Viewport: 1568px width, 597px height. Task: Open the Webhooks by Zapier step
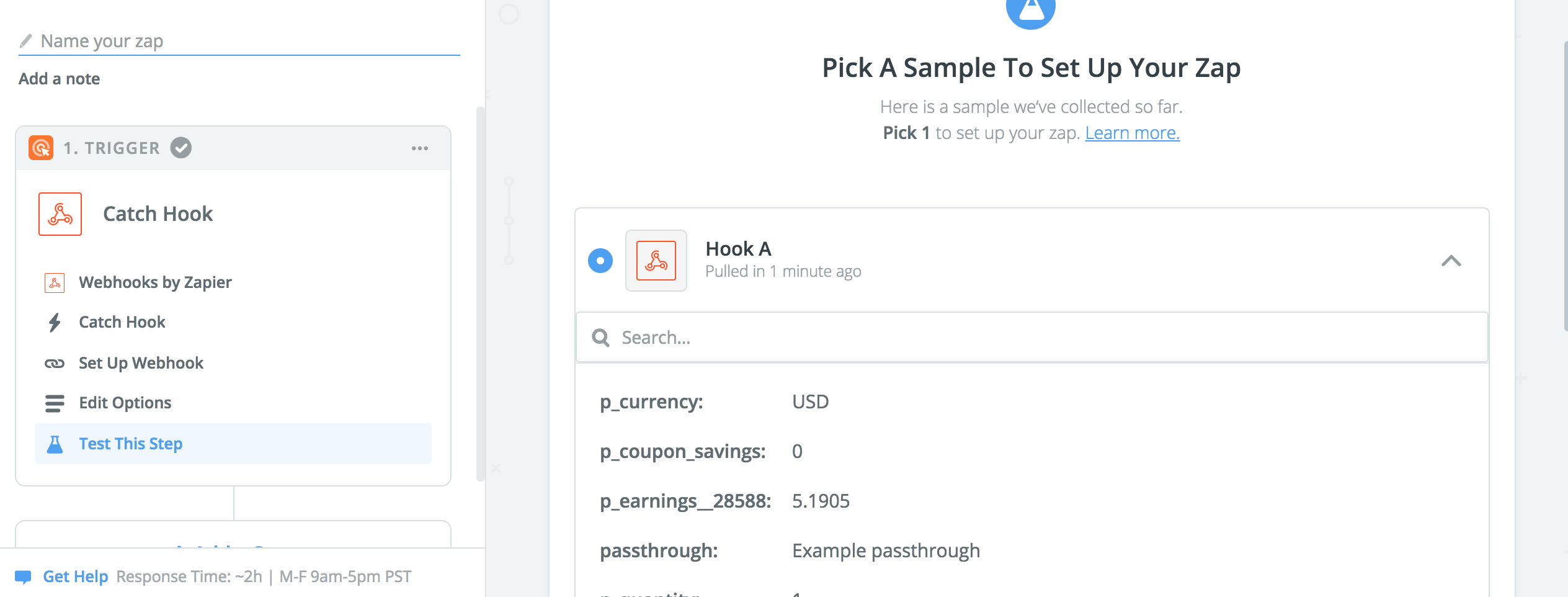155,282
